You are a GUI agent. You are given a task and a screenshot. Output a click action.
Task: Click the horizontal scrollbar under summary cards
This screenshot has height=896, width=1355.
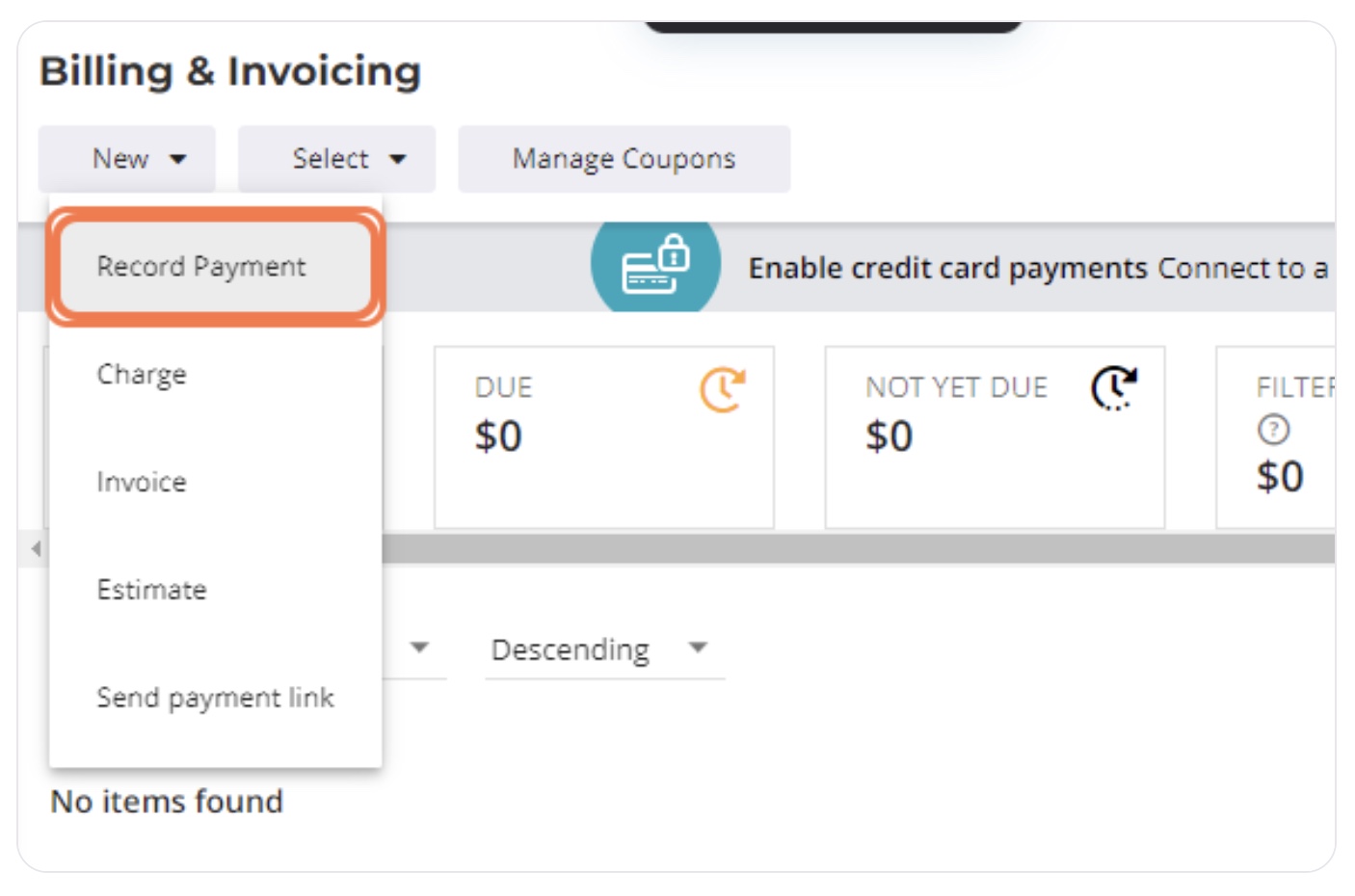[x=858, y=549]
